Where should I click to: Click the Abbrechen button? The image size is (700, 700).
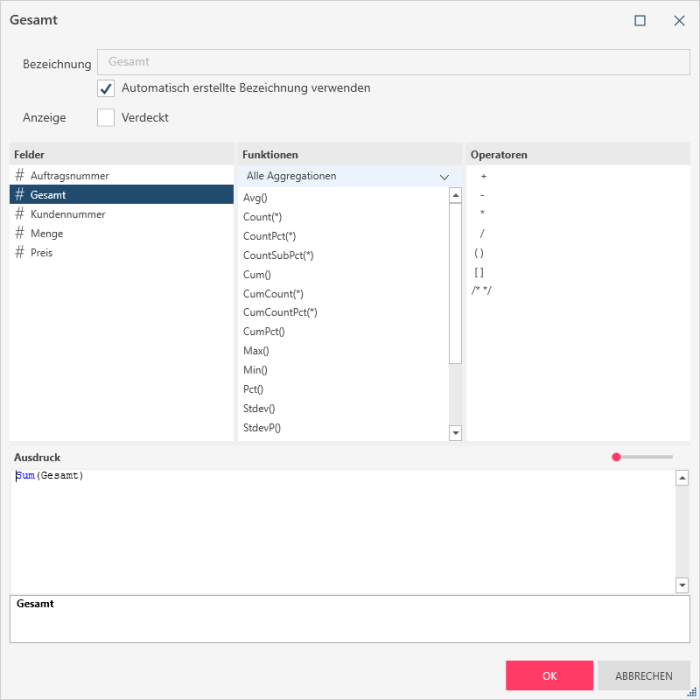pos(643,676)
